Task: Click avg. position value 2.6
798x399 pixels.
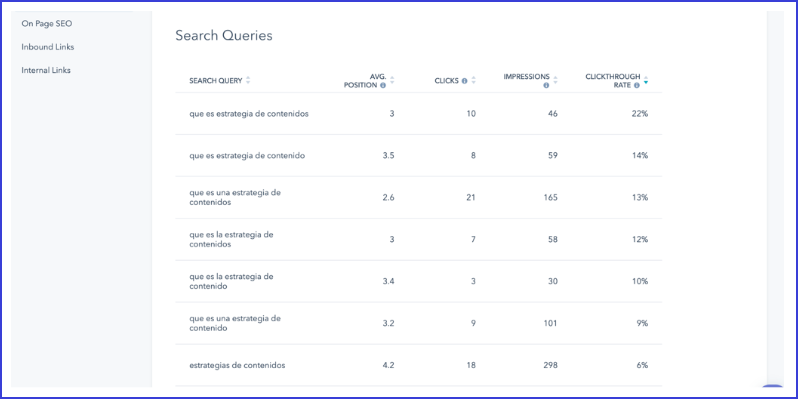Action: coord(388,197)
